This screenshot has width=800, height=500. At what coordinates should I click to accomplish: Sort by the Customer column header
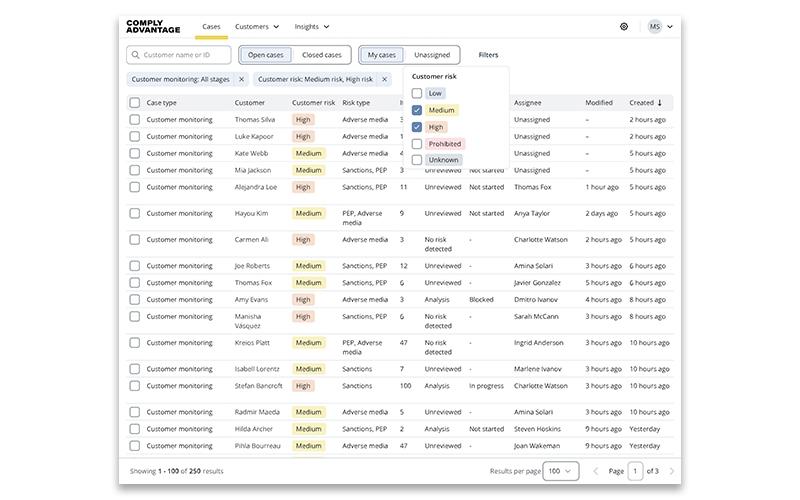[x=249, y=103]
